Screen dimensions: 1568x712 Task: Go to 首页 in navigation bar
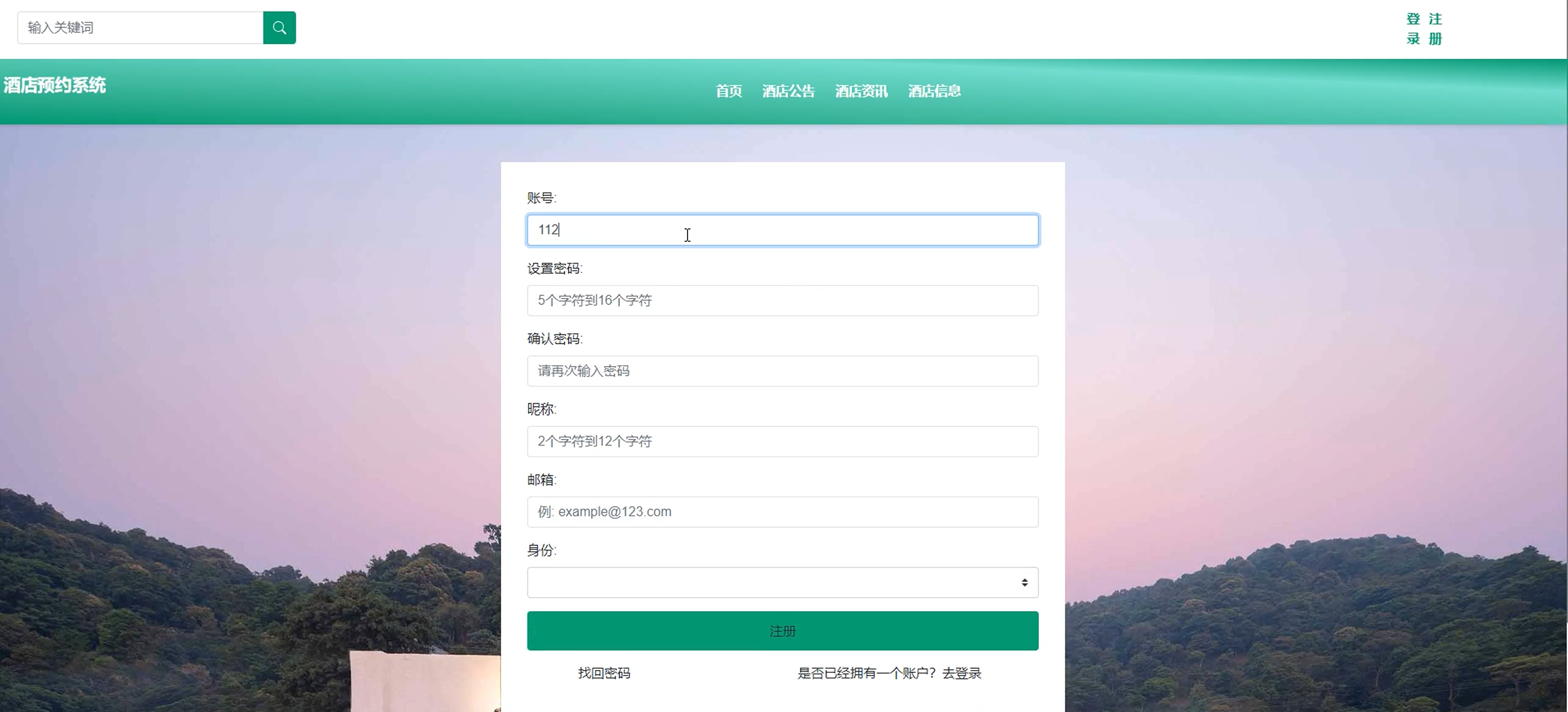728,92
